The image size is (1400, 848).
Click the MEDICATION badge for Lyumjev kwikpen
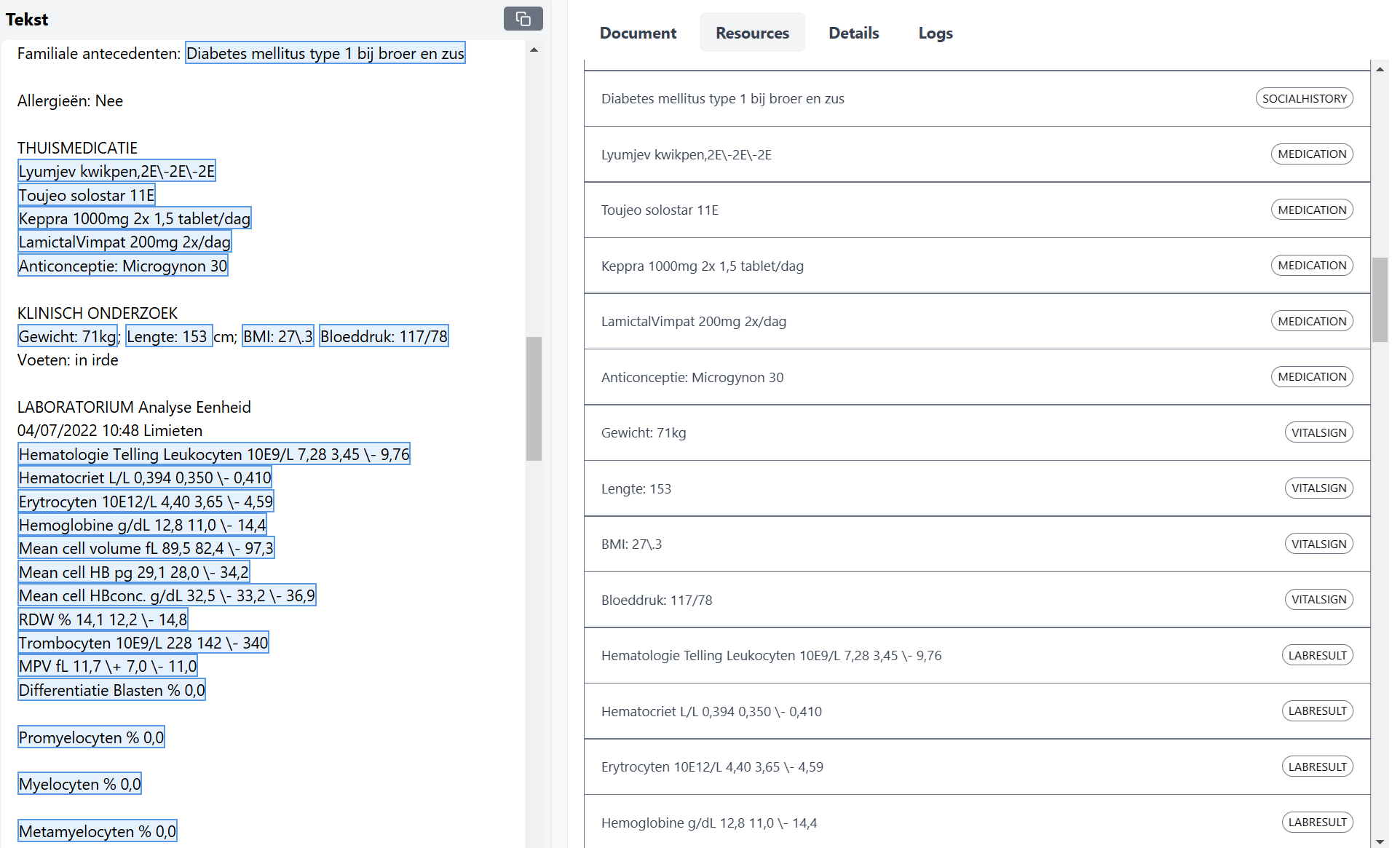(x=1311, y=154)
